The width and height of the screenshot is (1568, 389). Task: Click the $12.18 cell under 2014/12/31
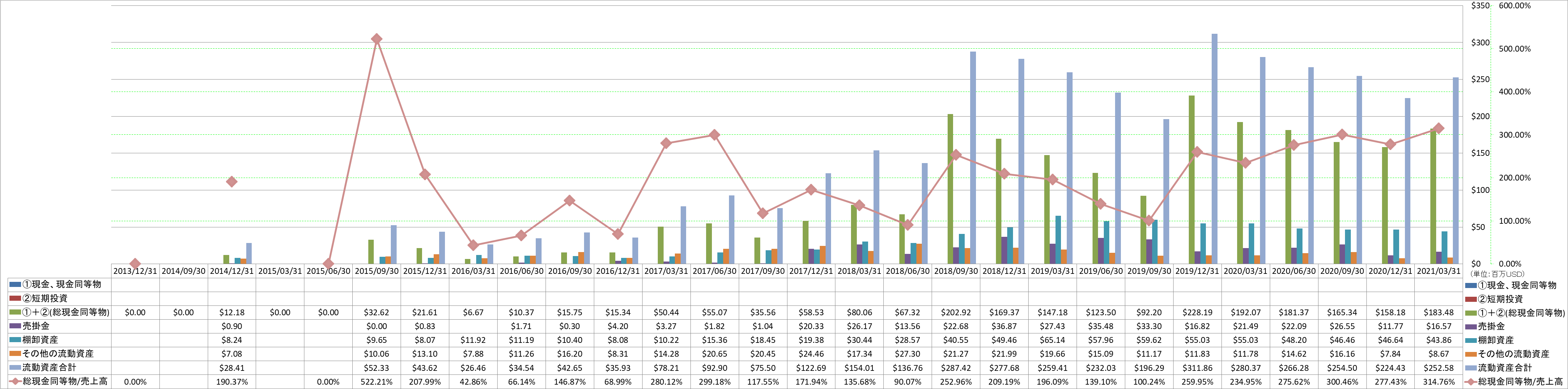point(231,312)
